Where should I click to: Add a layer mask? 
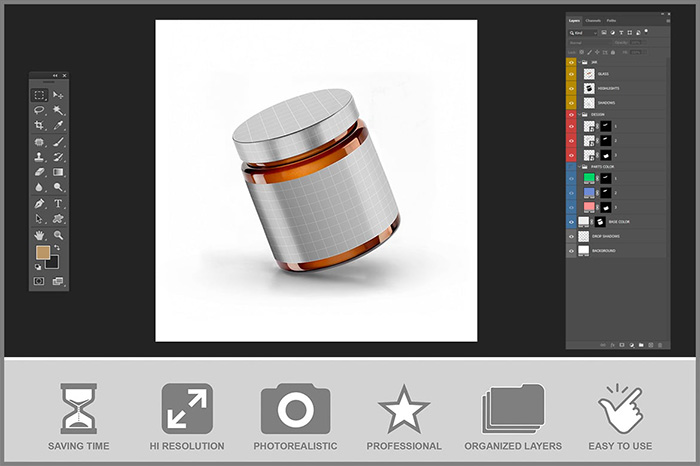622,345
